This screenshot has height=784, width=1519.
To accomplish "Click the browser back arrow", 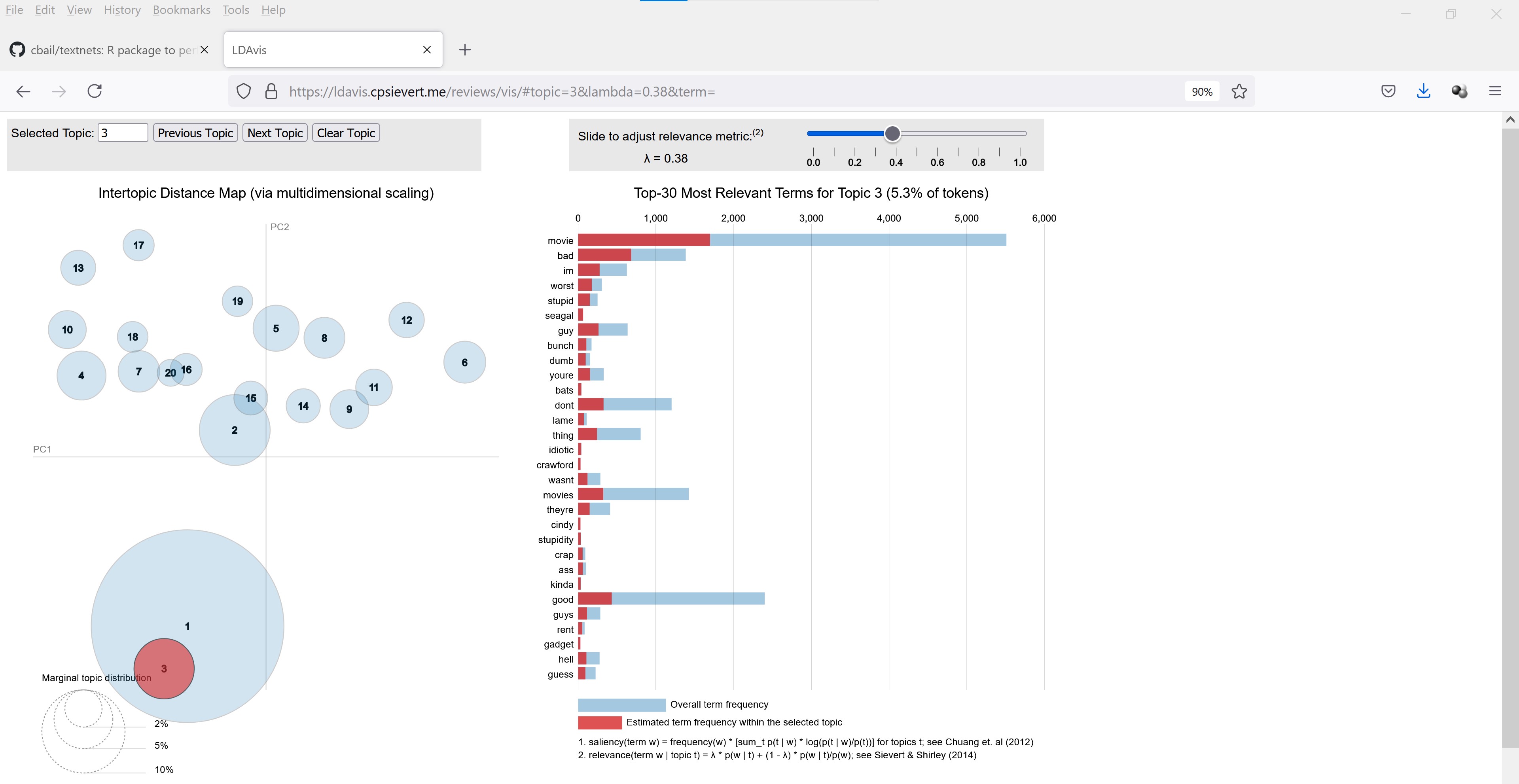I will (x=23, y=91).
